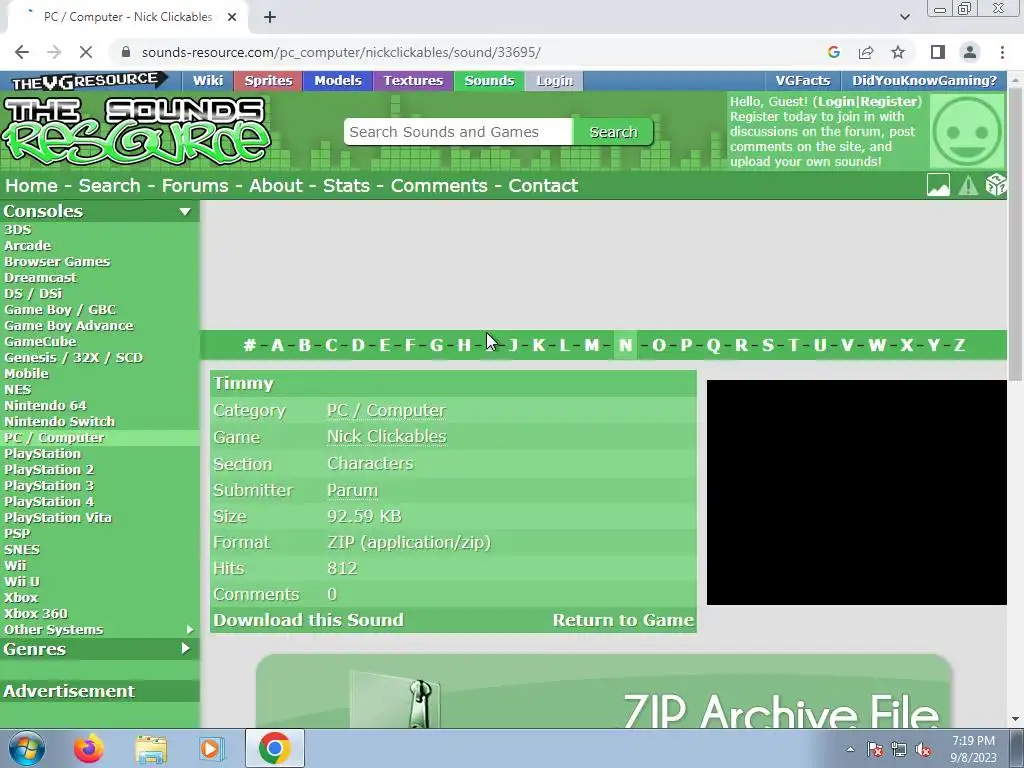
Task: Open the Chrome profile icon
Action: click(x=970, y=52)
